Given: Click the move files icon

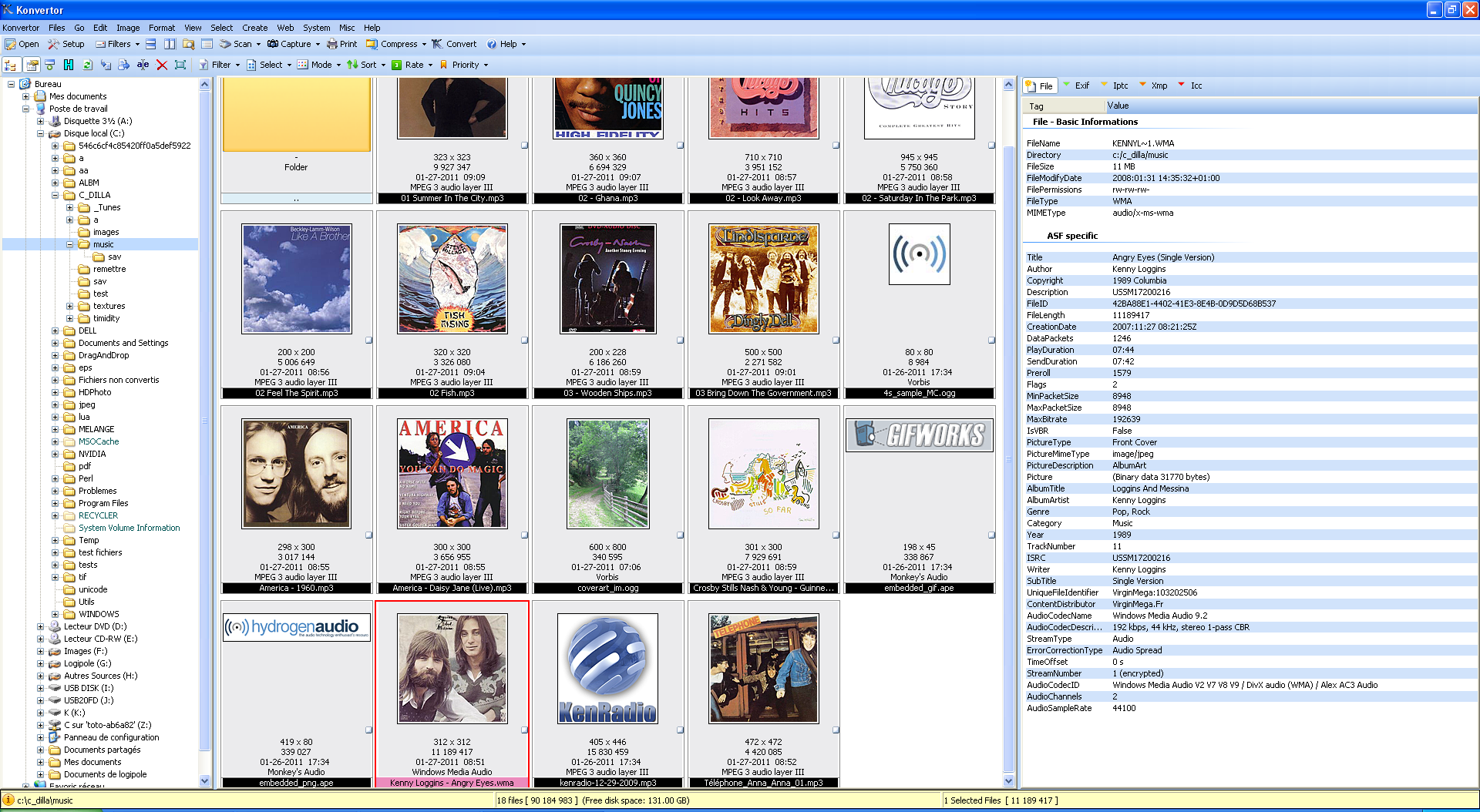Looking at the screenshot, I should [124, 65].
